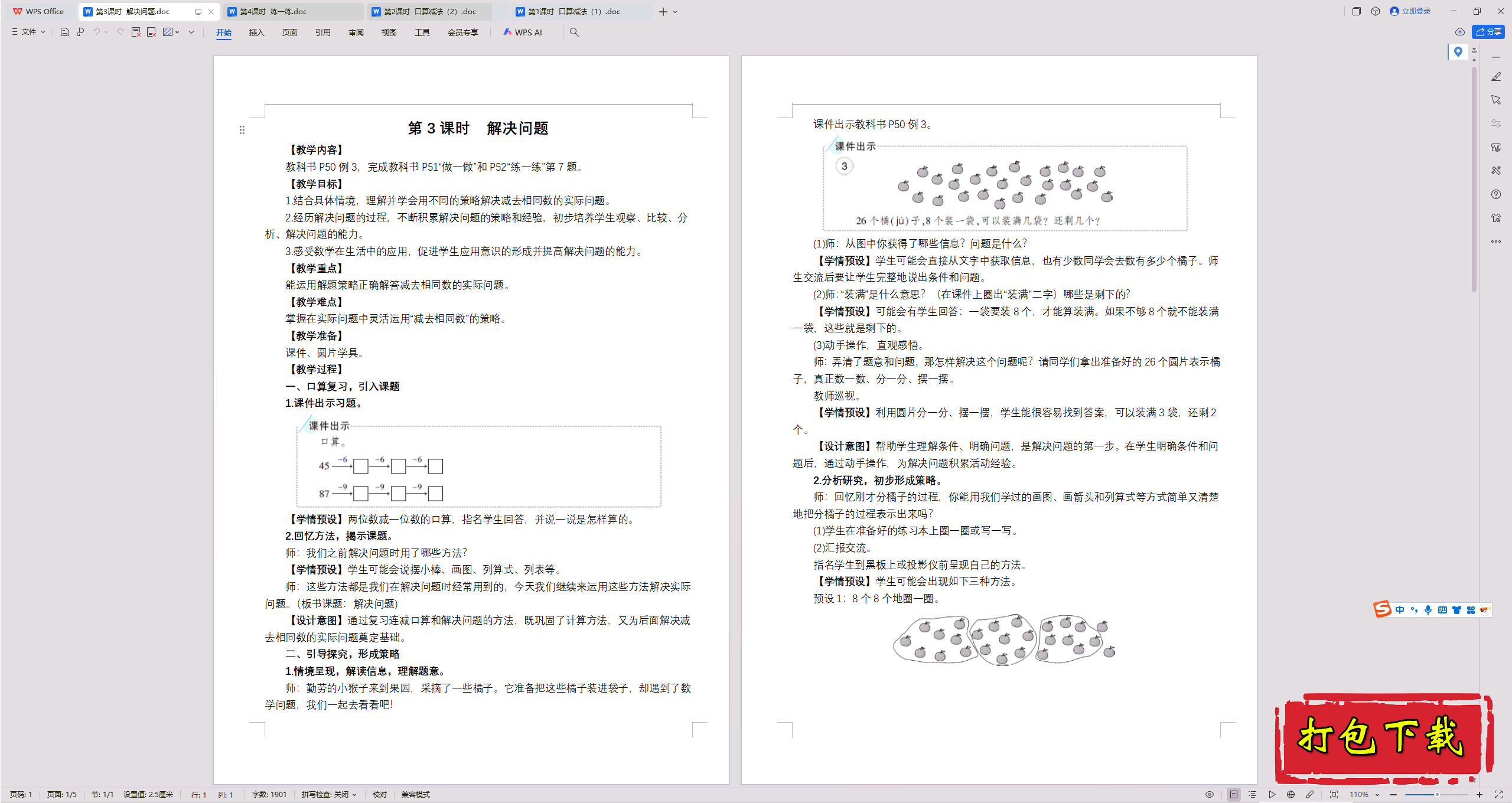Redo the last undone action
The height and width of the screenshot is (803, 1512).
(x=120, y=32)
